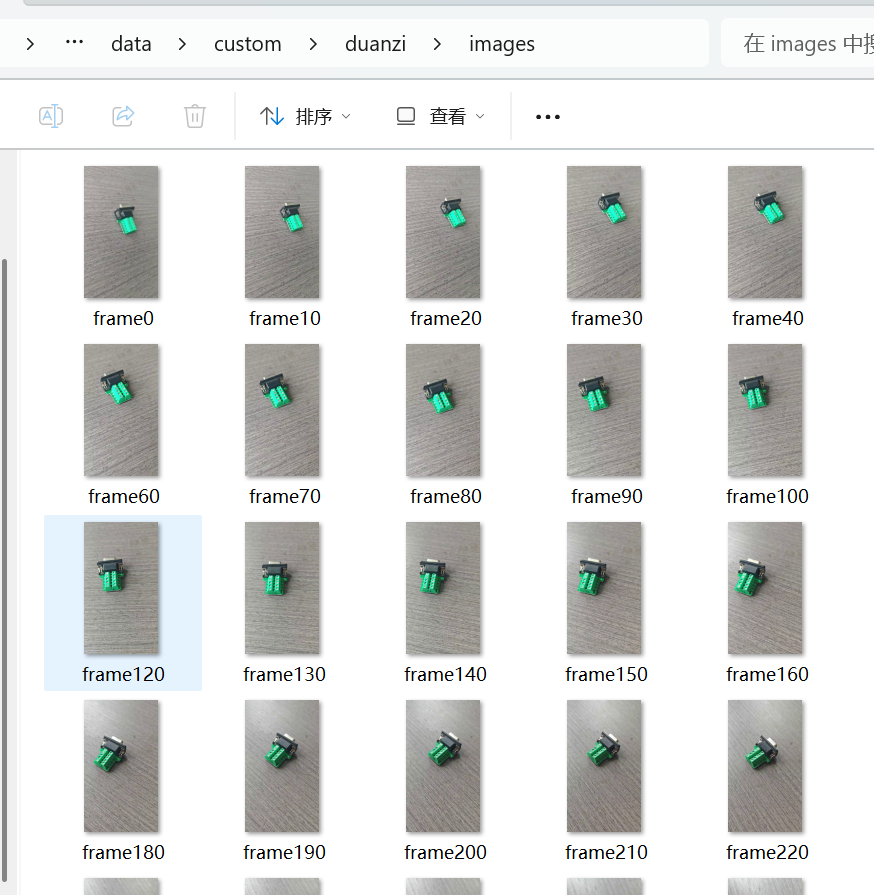Screen dimensions: 874x895
Task: Select the frame150 thumbnail
Action: (x=604, y=588)
